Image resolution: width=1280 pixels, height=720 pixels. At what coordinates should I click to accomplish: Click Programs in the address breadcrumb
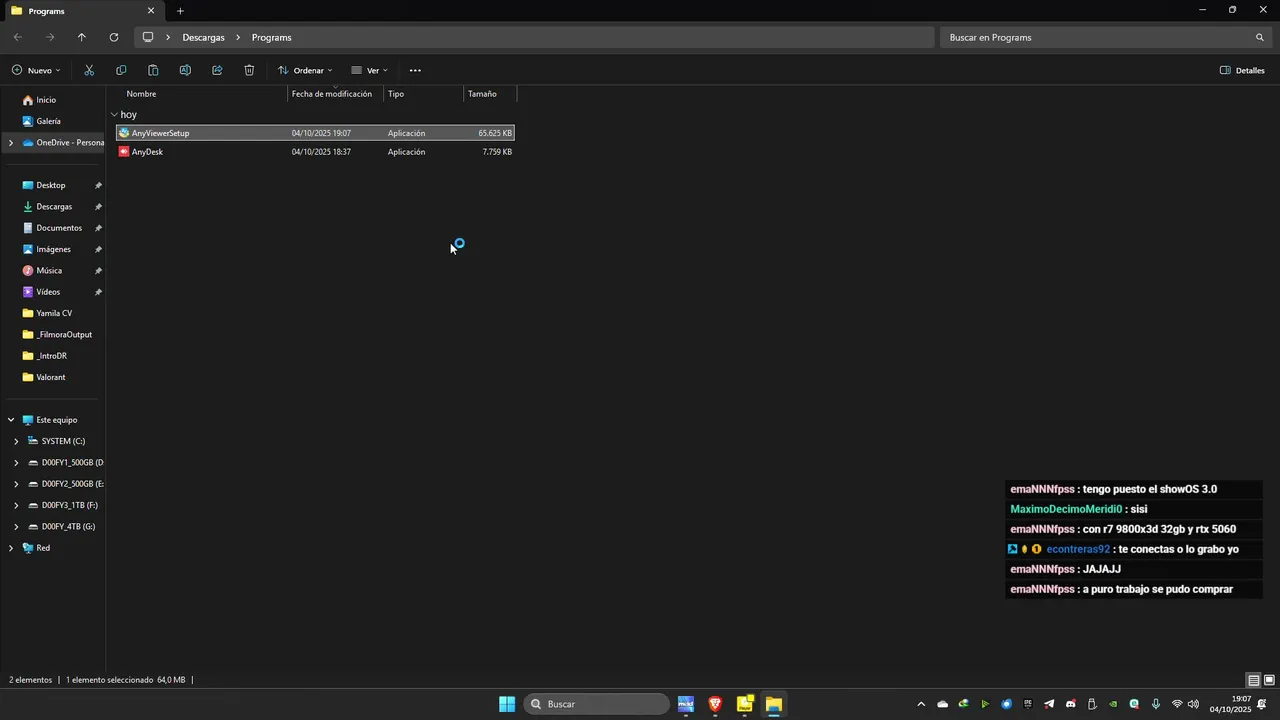[272, 37]
